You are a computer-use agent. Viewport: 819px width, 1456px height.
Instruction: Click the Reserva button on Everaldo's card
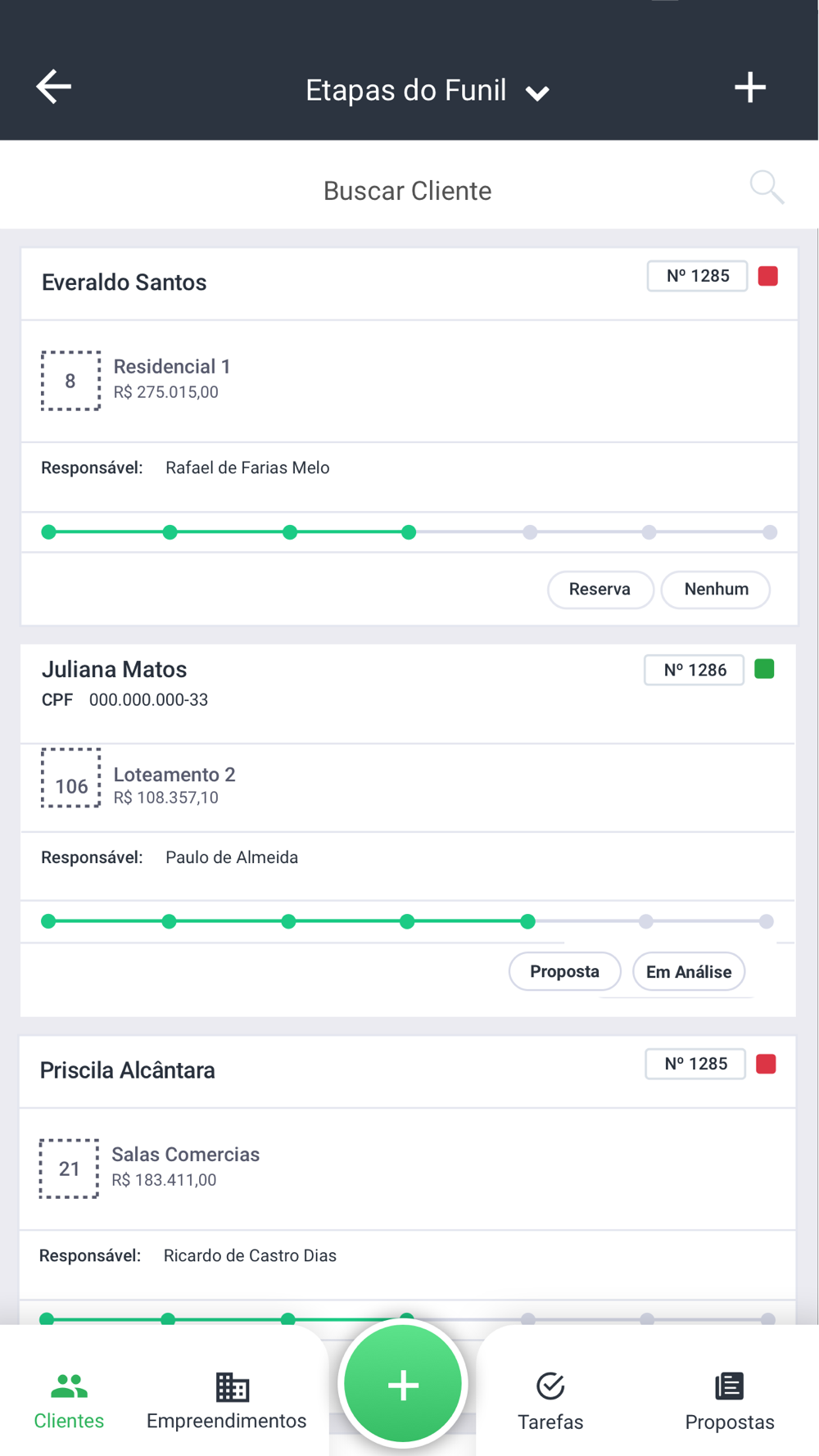600,590
